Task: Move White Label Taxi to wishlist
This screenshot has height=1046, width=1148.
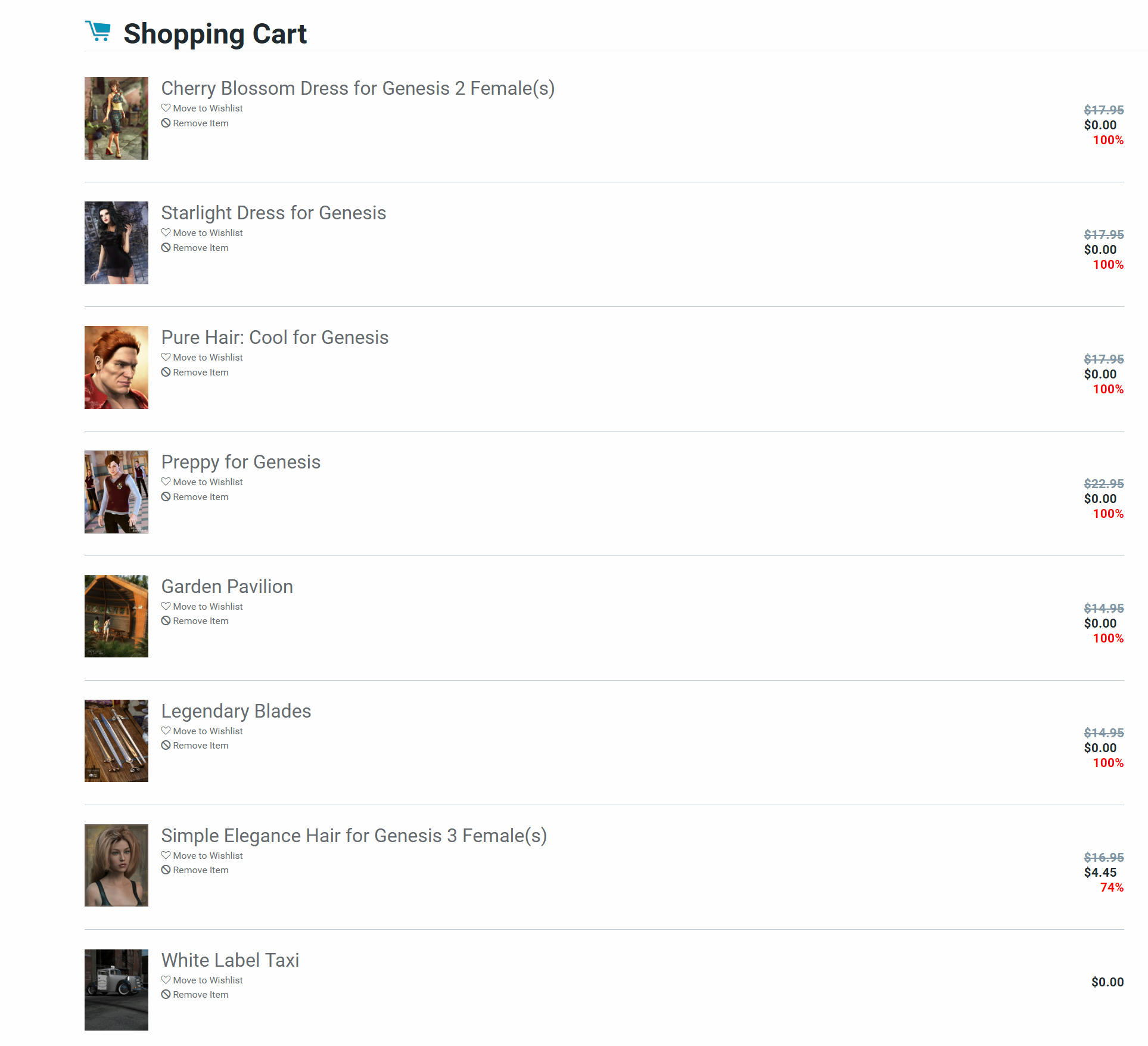Action: pyautogui.click(x=207, y=980)
